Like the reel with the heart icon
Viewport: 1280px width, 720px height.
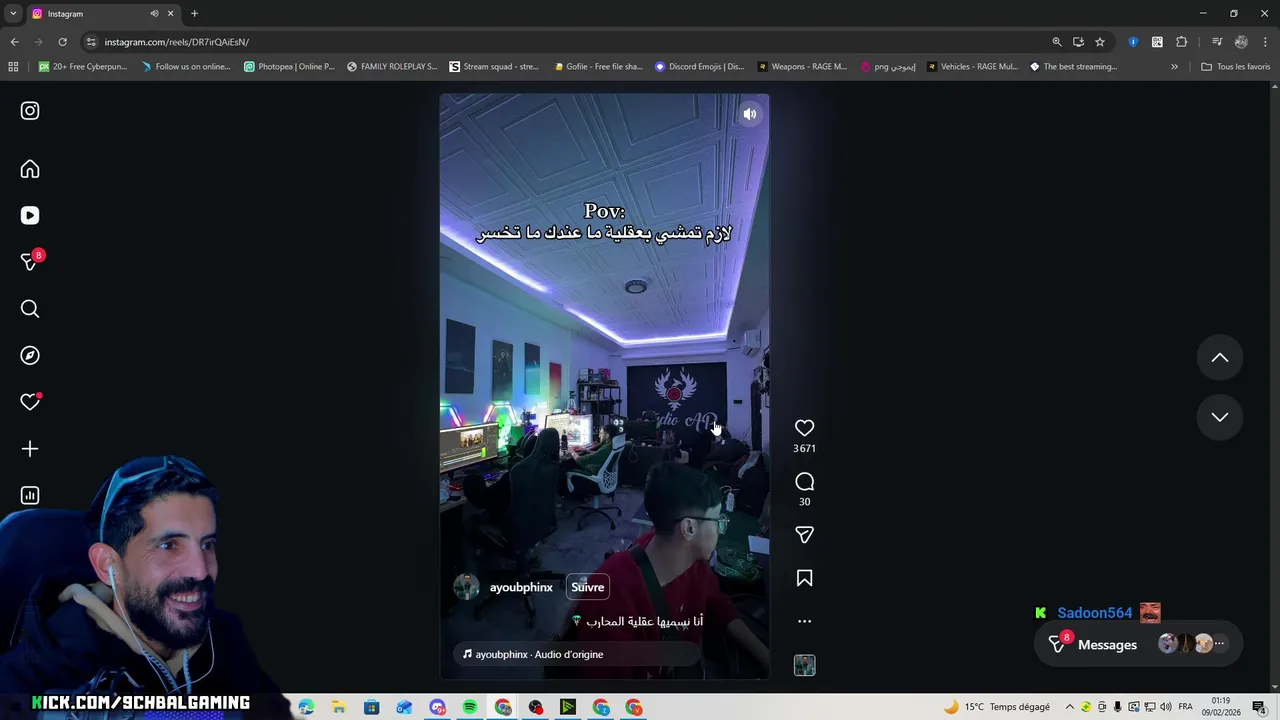(804, 428)
